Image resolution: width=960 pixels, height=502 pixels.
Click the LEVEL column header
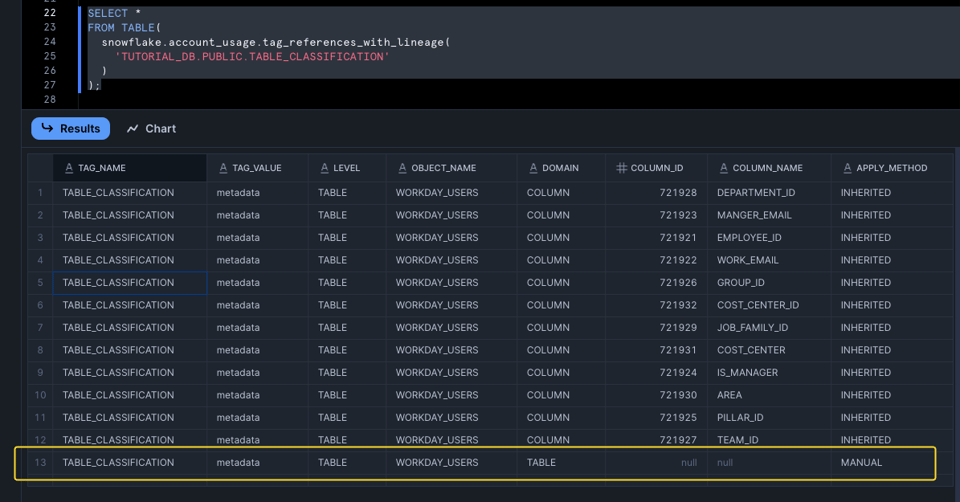pyautogui.click(x=347, y=168)
